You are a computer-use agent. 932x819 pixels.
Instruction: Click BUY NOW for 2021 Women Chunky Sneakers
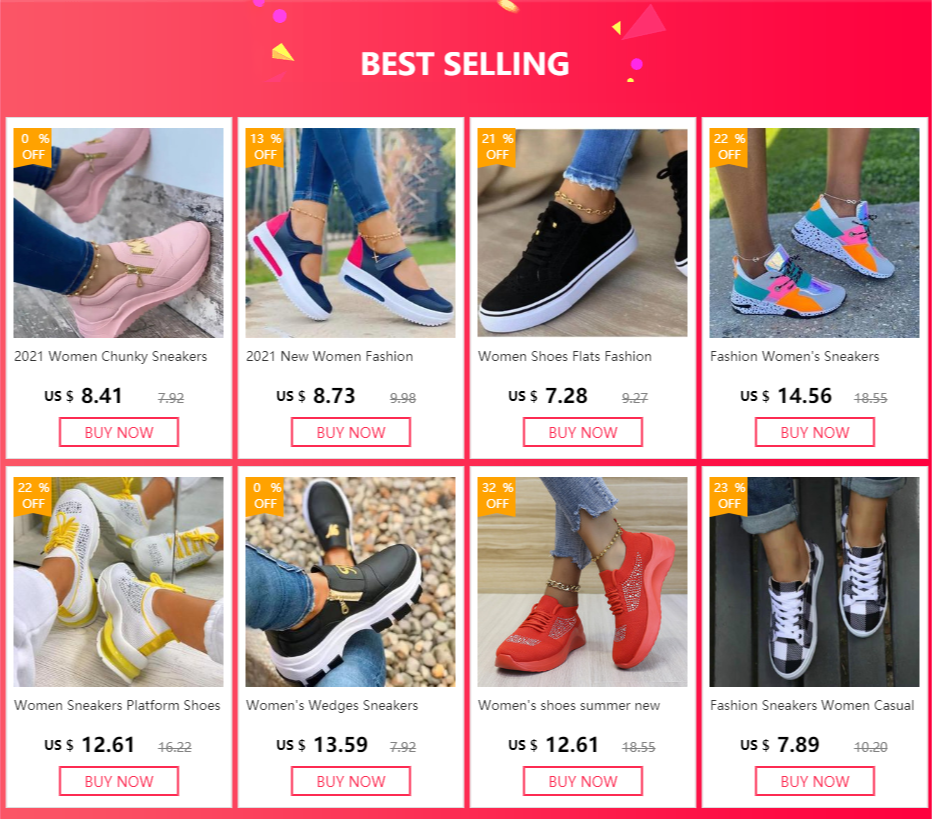point(119,432)
